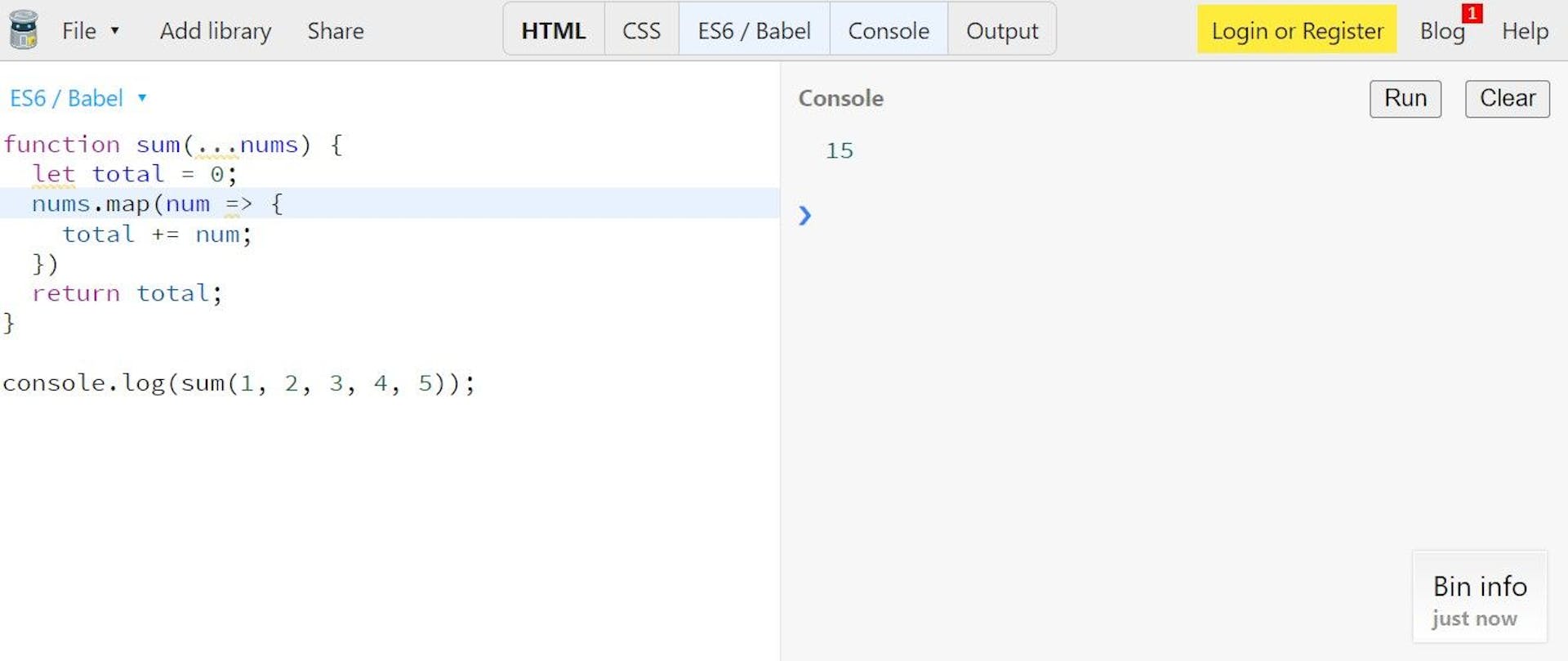Image resolution: width=1568 pixels, height=661 pixels.
Task: Open the Share menu
Action: click(x=336, y=31)
